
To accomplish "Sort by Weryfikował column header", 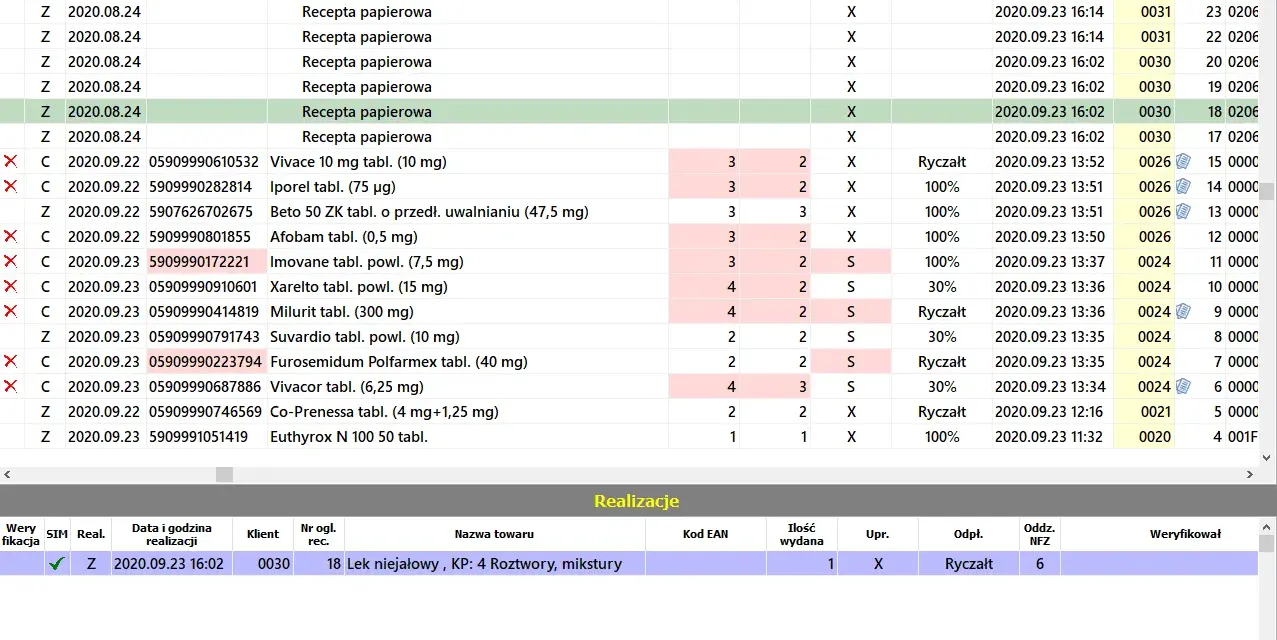I will pyautogui.click(x=1159, y=534).
